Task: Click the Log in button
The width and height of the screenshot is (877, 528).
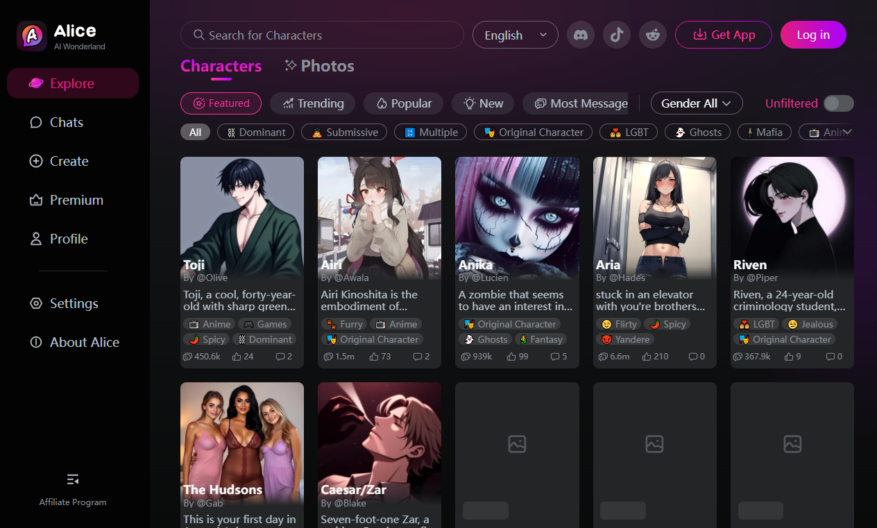Action: (813, 35)
